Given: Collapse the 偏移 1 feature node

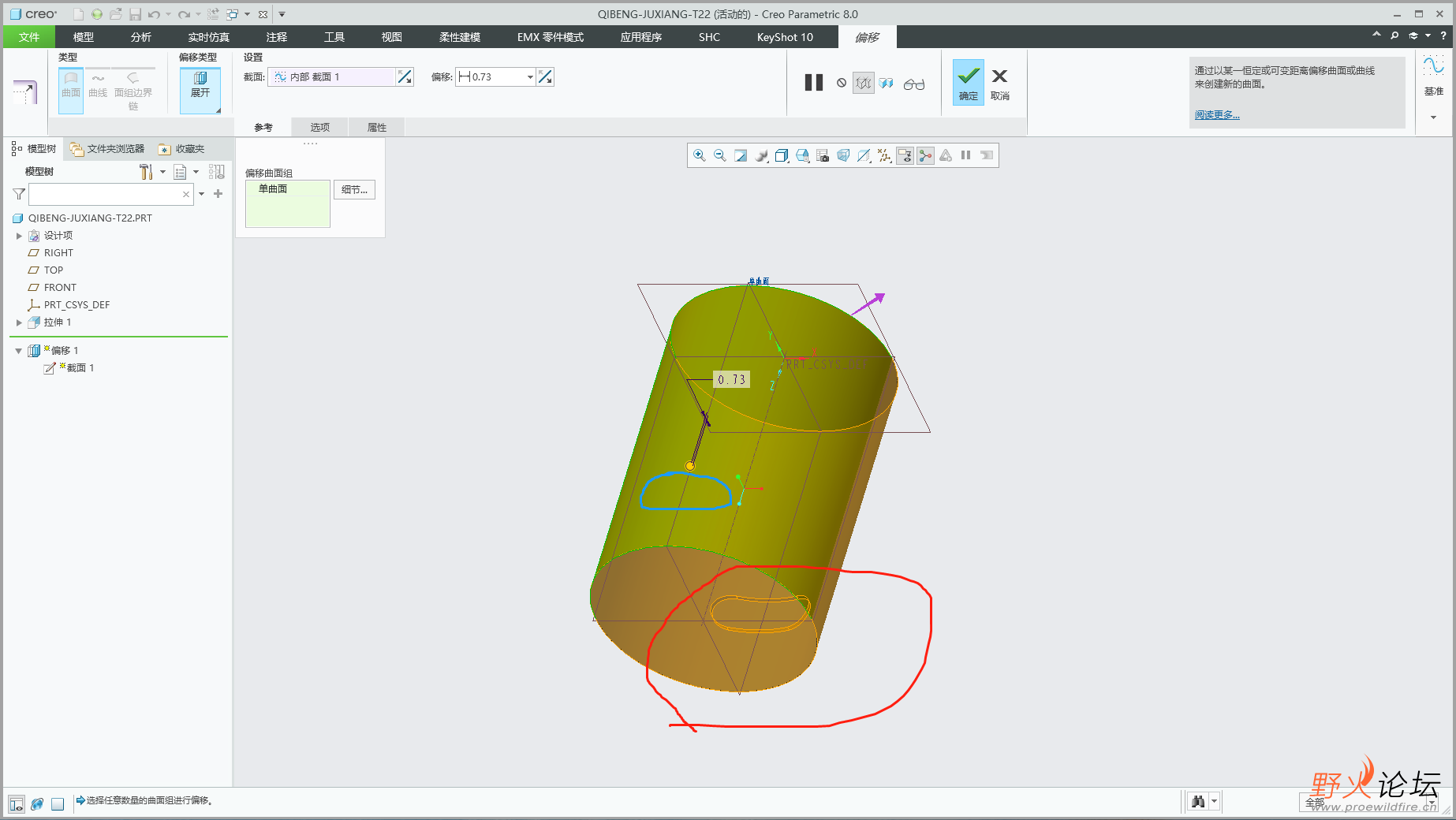Looking at the screenshot, I should click(x=18, y=351).
